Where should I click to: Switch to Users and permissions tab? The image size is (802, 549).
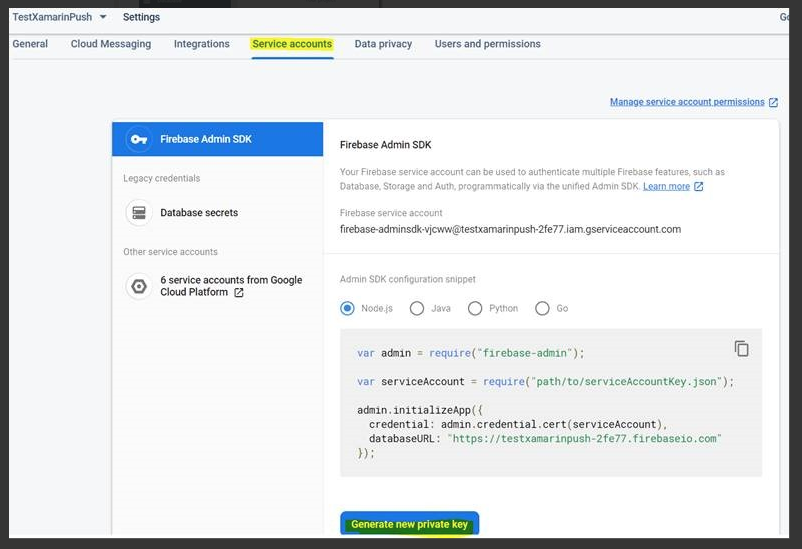tap(487, 44)
